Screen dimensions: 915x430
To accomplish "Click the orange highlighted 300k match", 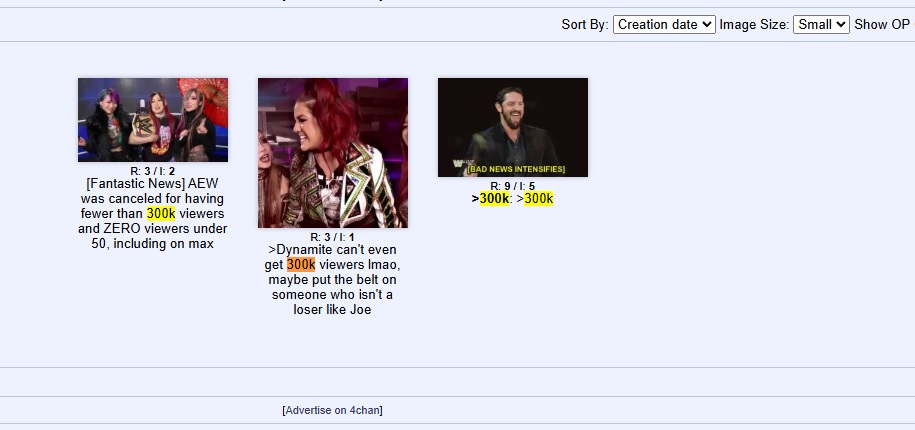I will tap(301, 265).
